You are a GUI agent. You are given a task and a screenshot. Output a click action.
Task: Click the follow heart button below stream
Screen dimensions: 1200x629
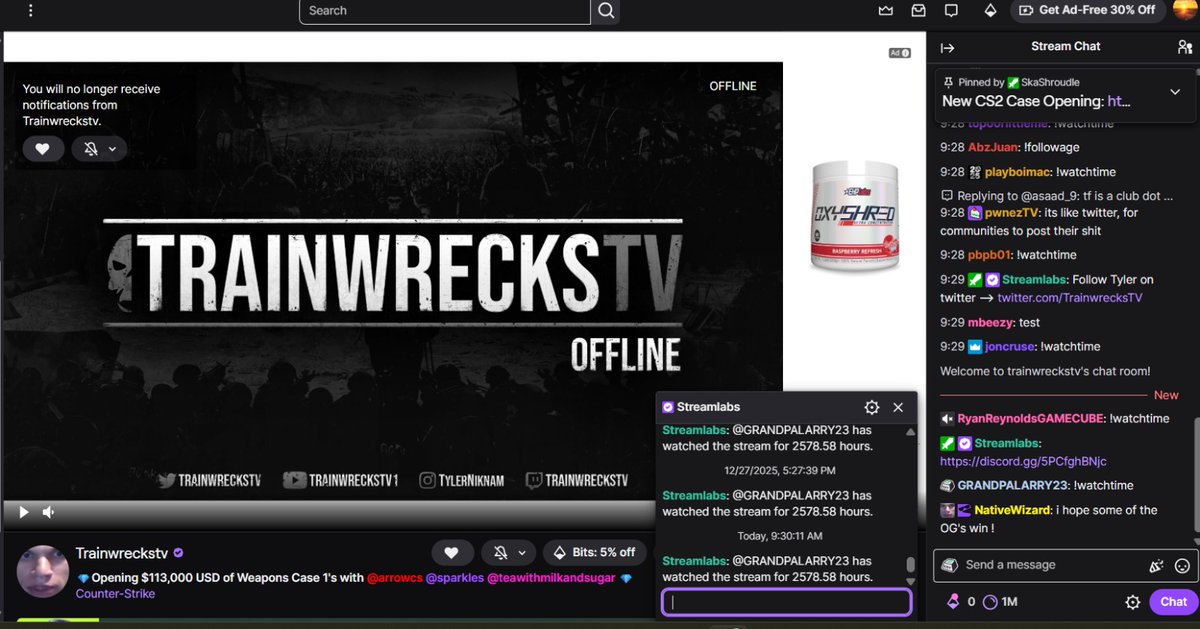tap(452, 552)
